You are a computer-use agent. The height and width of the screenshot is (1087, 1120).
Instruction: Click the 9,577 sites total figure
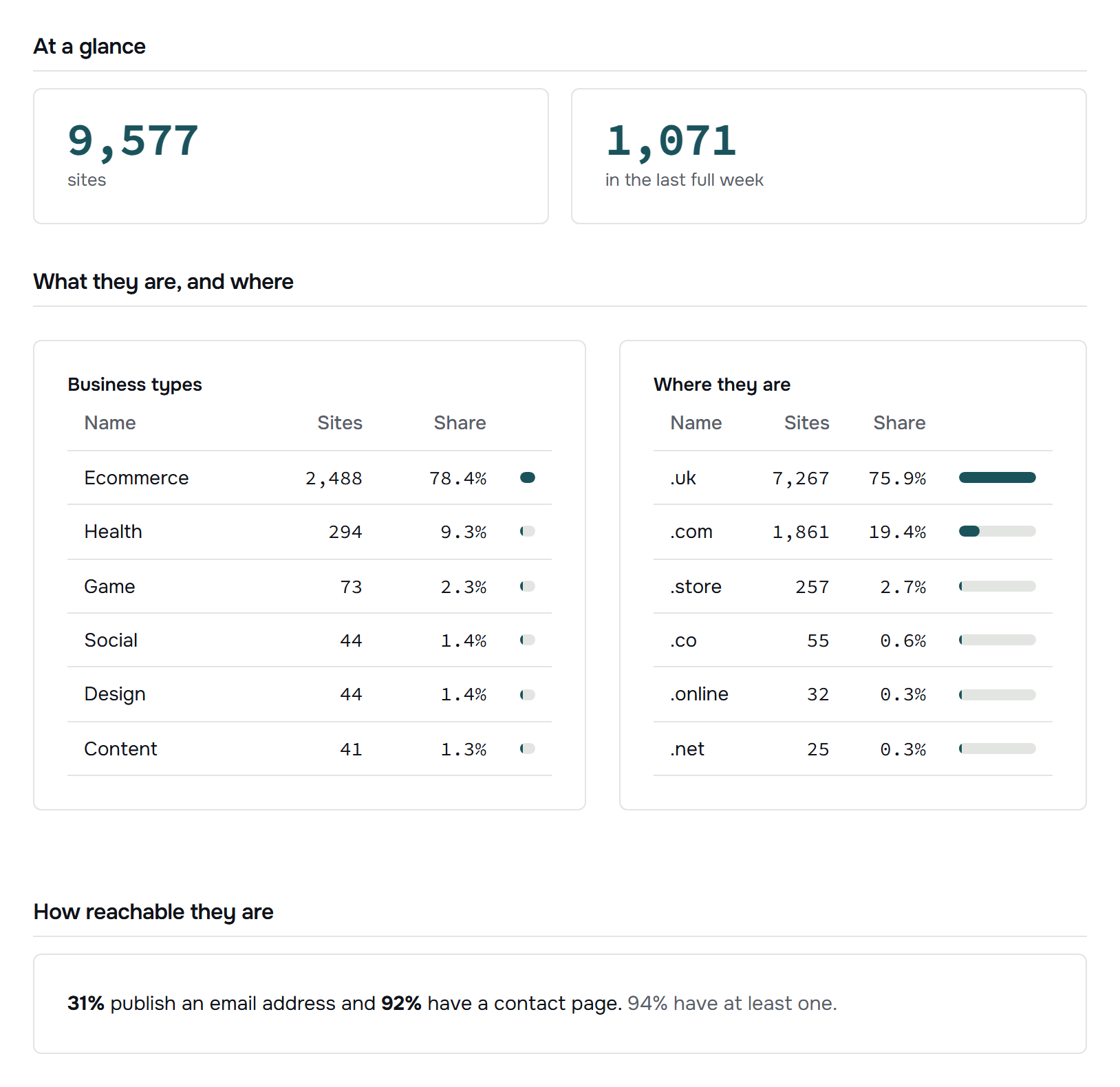point(133,142)
